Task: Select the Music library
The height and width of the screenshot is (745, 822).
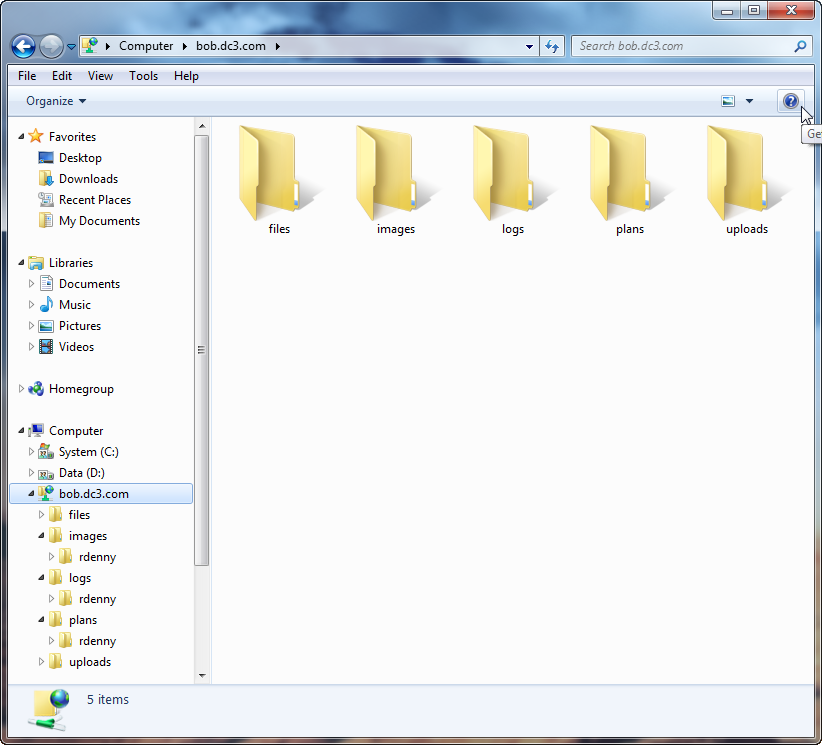Action: point(74,305)
